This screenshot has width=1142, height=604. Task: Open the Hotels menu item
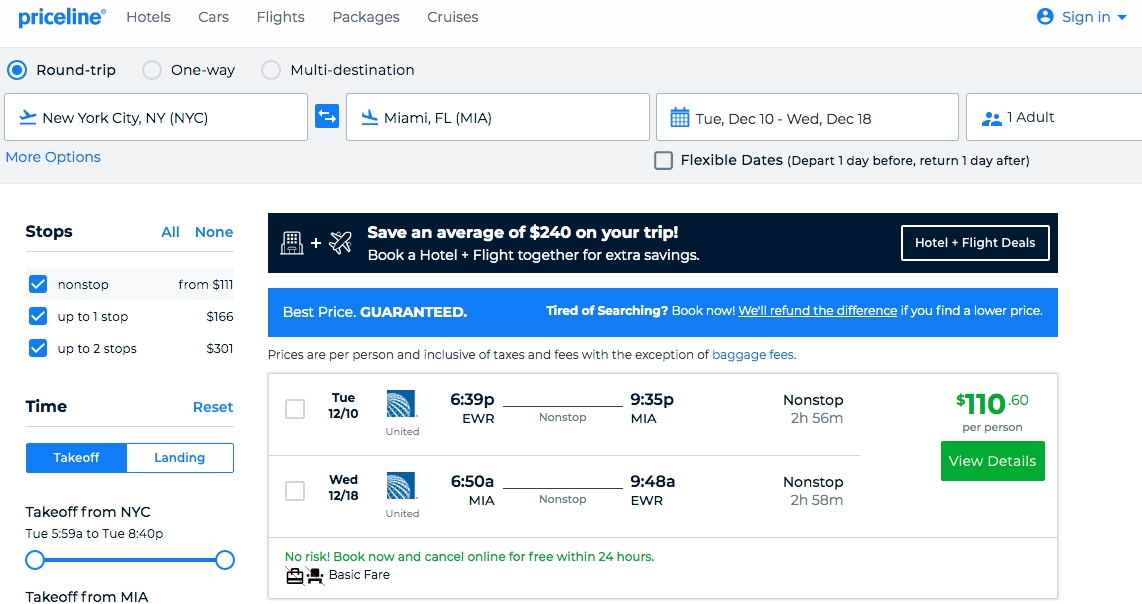[x=148, y=17]
